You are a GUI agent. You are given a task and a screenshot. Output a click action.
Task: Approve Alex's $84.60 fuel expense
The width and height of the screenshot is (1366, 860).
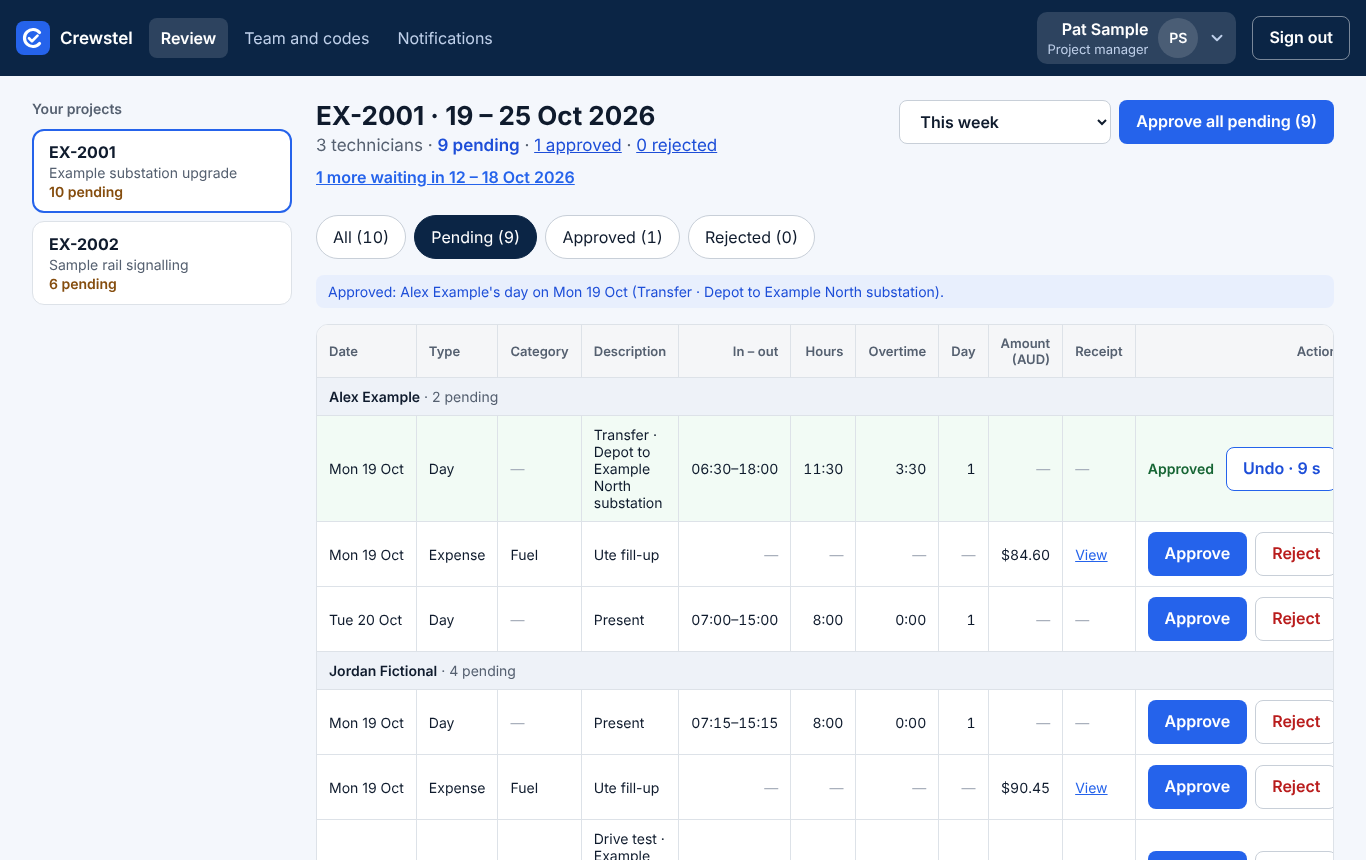(x=1197, y=554)
